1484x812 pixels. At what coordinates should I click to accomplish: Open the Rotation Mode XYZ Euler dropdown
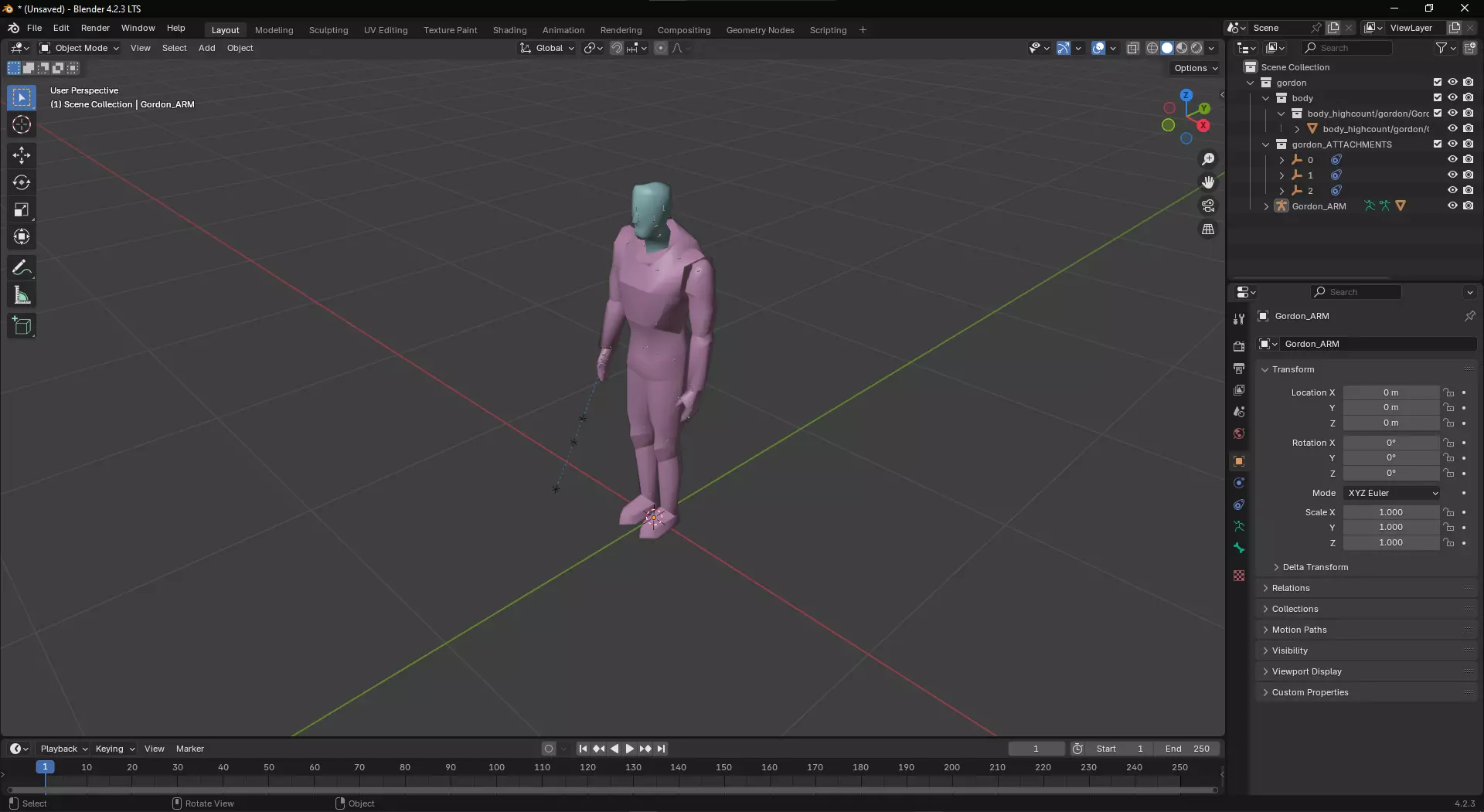[1392, 493]
